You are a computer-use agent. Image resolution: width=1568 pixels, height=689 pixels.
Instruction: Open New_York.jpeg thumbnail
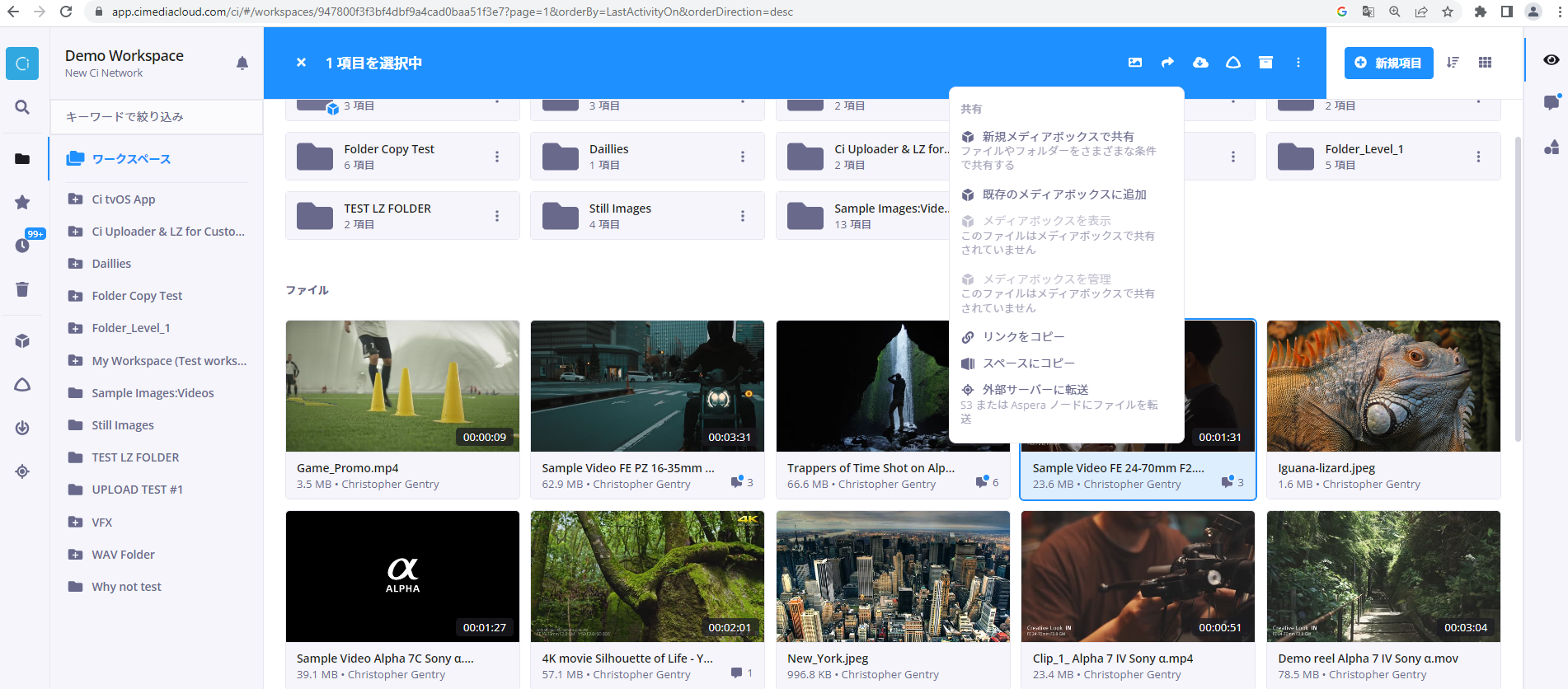pos(893,576)
